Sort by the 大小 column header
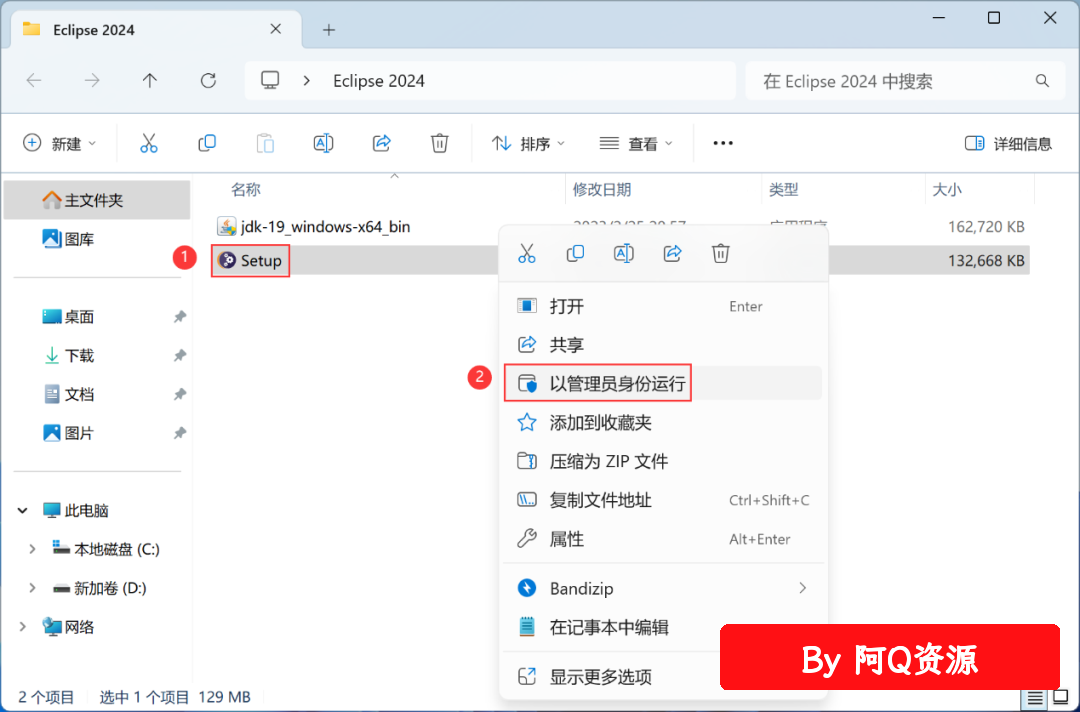This screenshot has height=712, width=1080. (x=947, y=189)
